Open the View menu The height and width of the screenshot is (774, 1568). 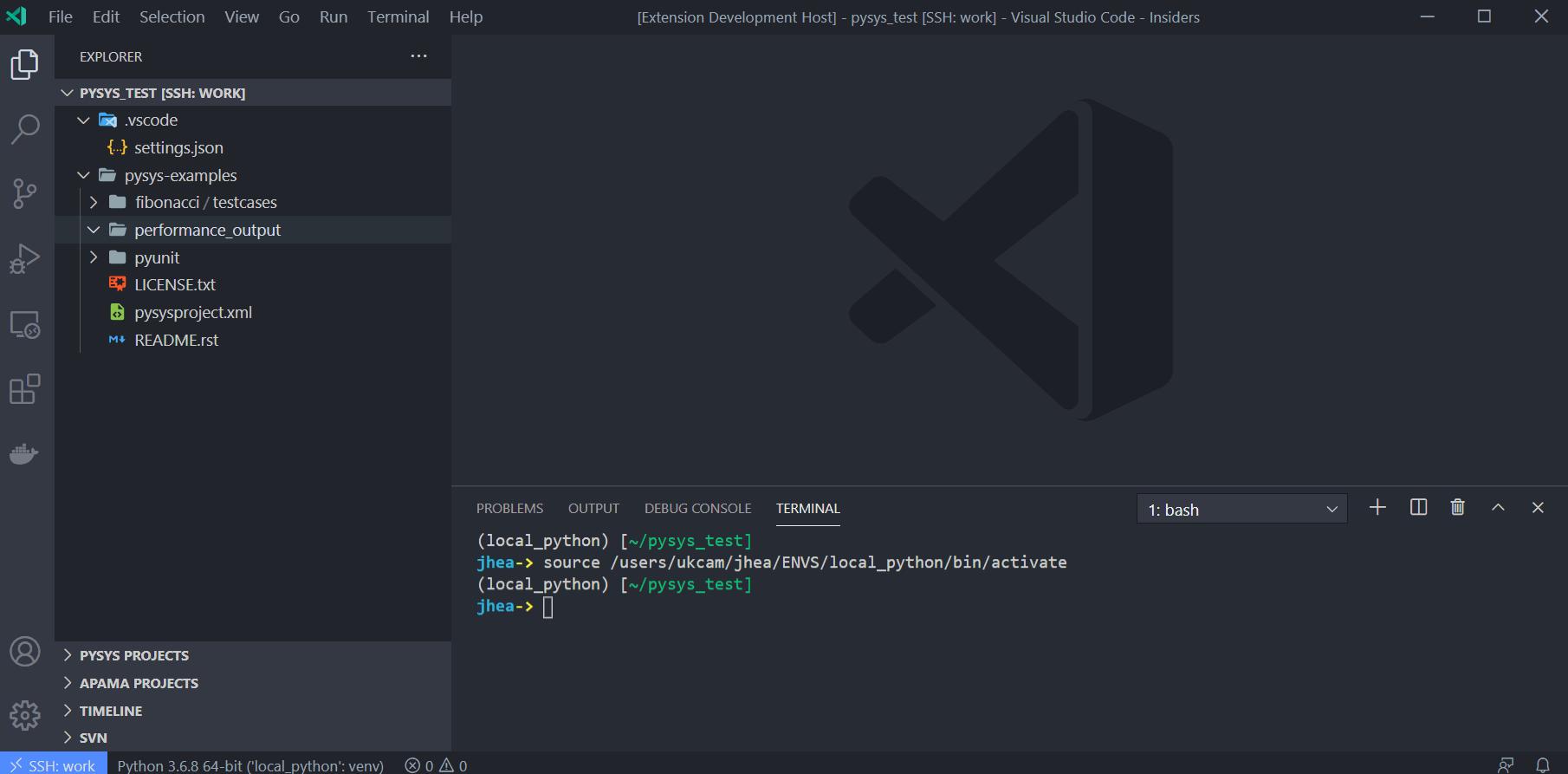tap(242, 16)
